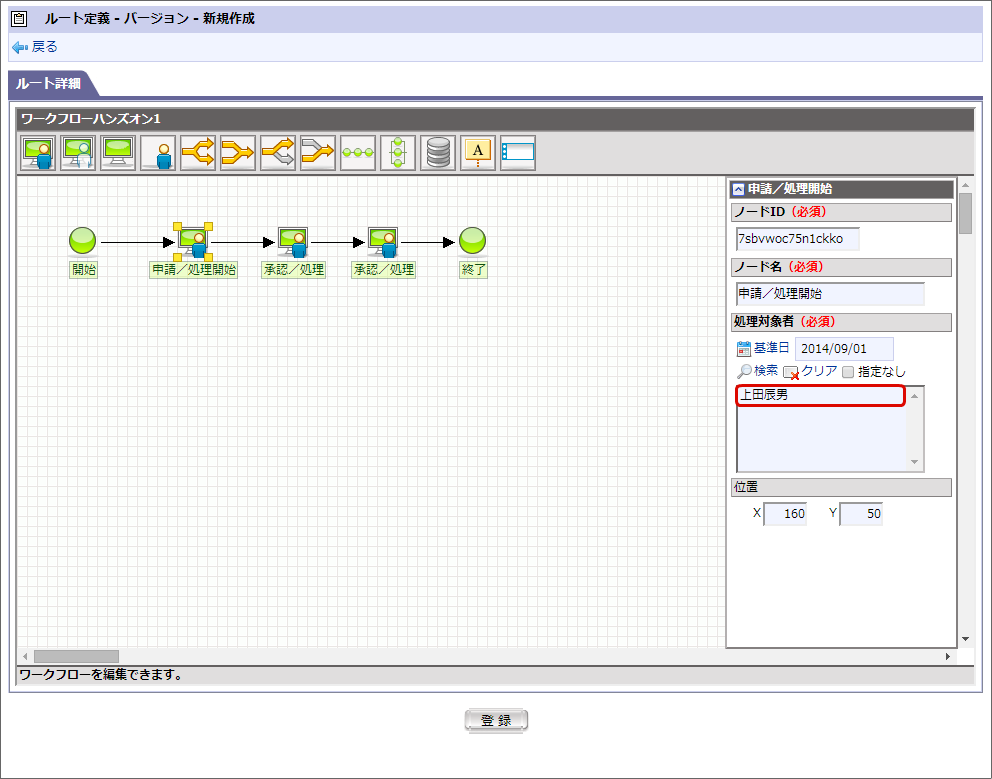Viewport: 992px width, 779px height.
Task: Switch to the ルート詳細 tab
Action: [49, 84]
